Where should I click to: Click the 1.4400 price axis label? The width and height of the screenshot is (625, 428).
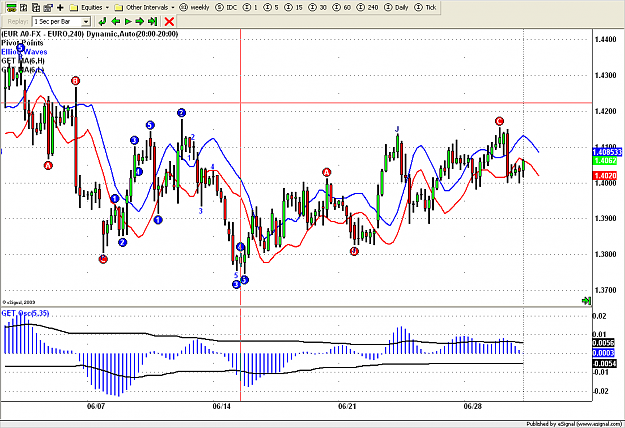tap(605, 39)
